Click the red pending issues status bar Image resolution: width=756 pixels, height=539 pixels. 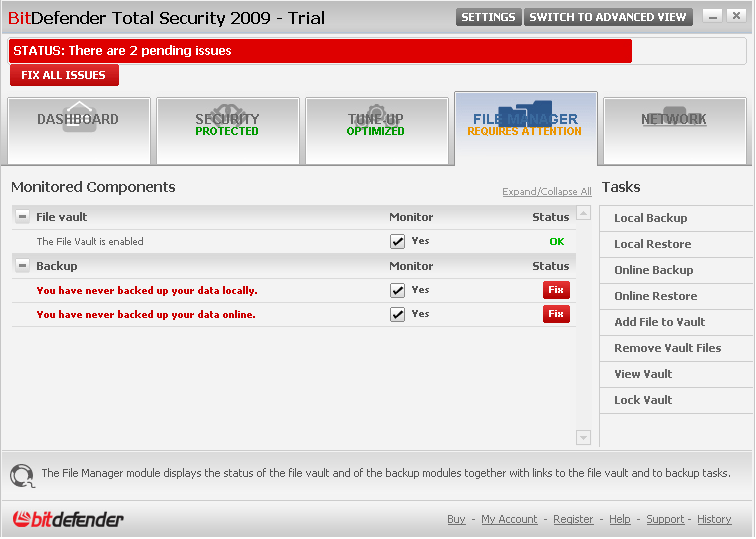(x=320, y=51)
